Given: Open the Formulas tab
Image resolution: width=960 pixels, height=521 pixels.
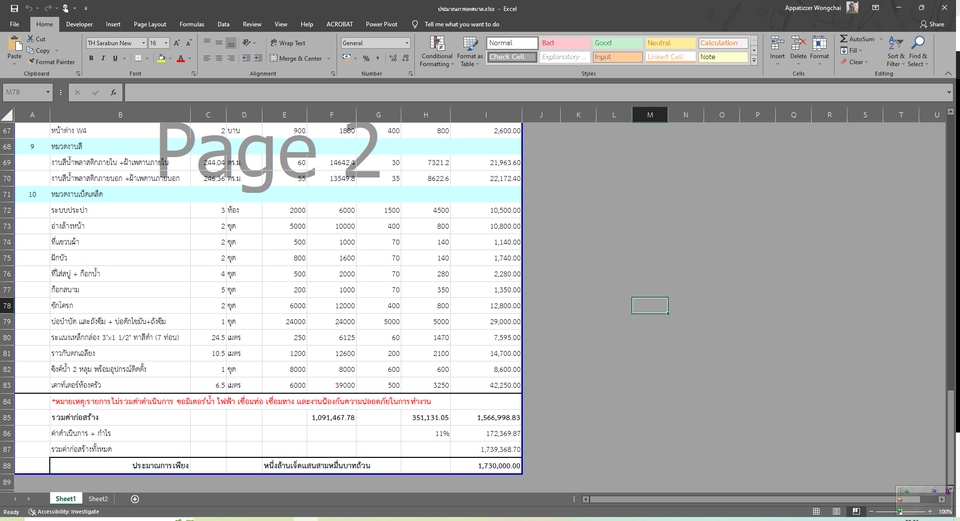Looking at the screenshot, I should point(192,24).
